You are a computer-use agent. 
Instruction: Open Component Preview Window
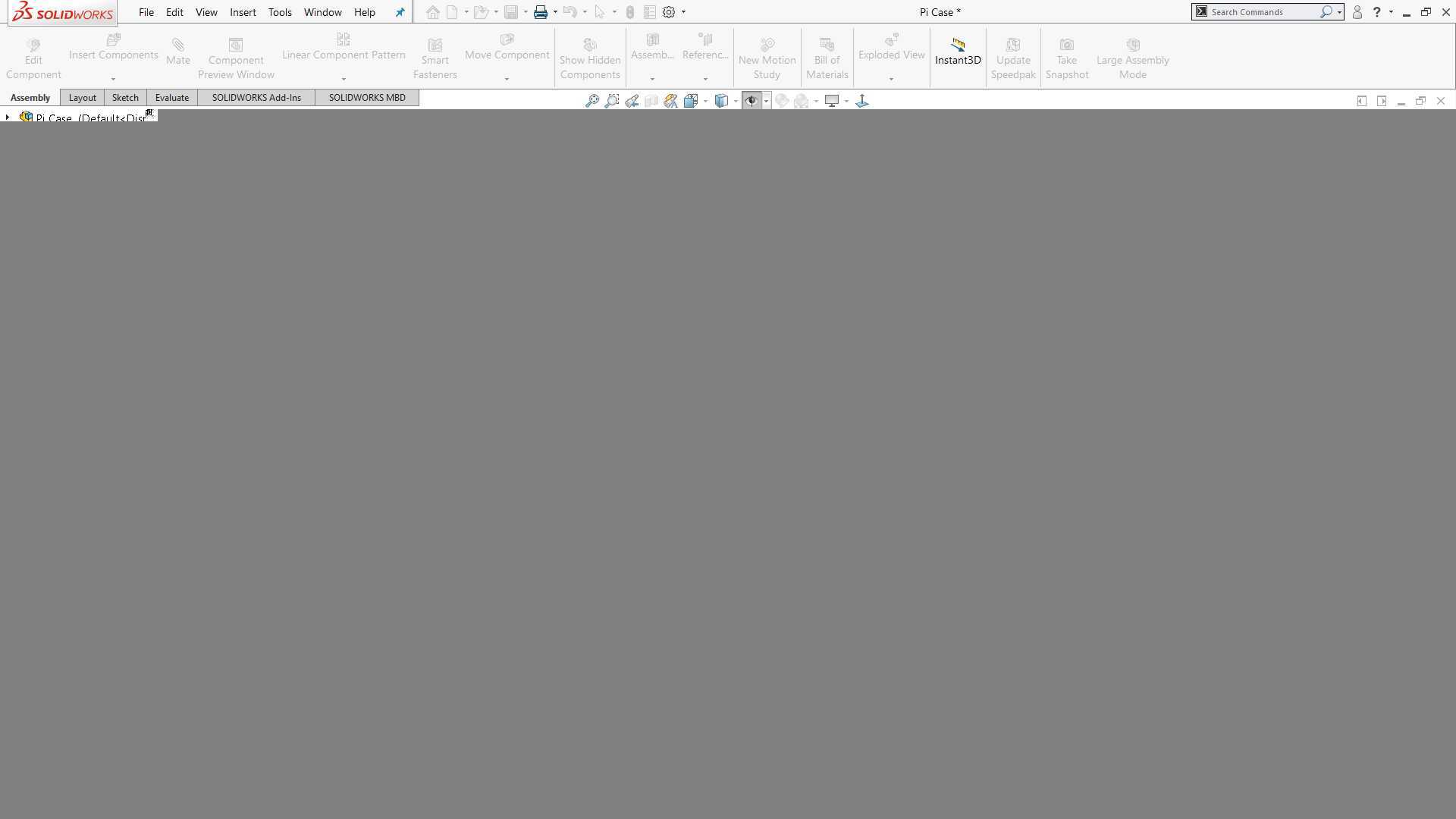click(x=236, y=58)
